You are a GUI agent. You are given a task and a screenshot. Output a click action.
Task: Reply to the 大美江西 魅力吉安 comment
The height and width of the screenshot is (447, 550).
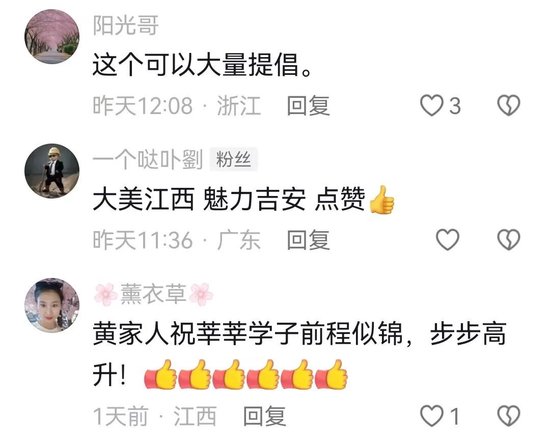tap(308, 240)
